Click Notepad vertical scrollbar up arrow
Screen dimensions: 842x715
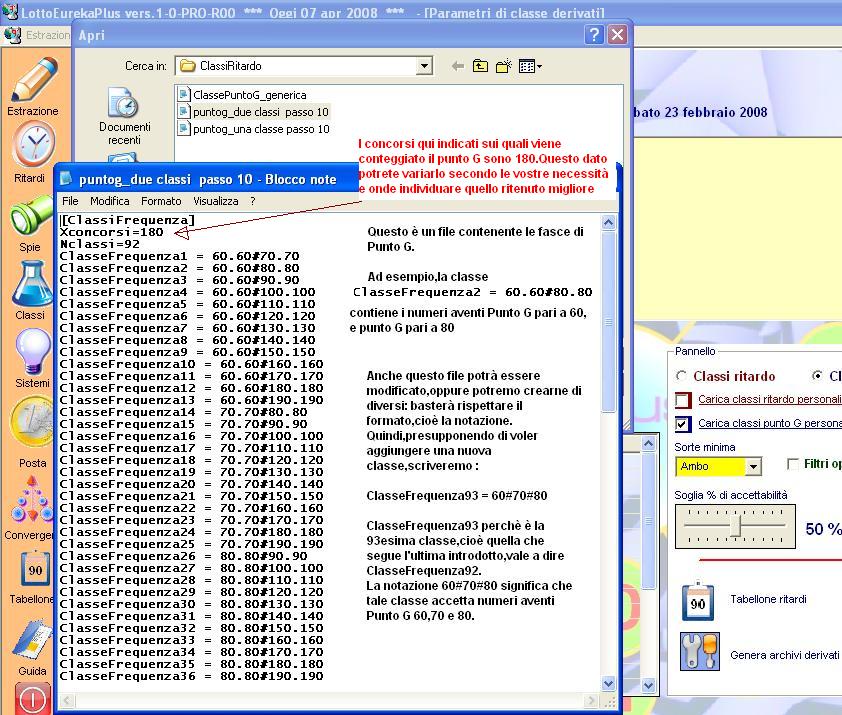click(608, 222)
